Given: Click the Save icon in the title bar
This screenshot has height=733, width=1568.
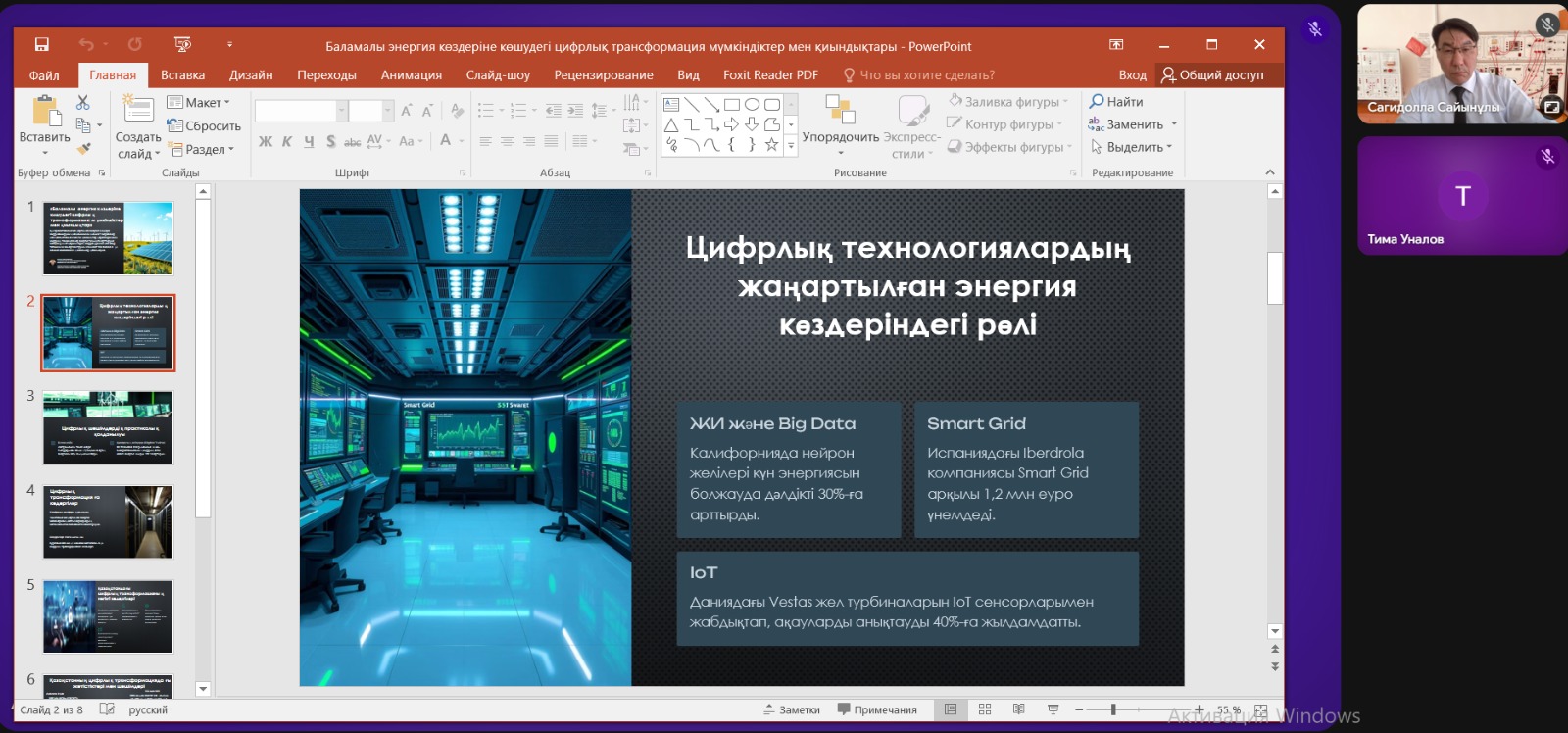Looking at the screenshot, I should tap(42, 44).
